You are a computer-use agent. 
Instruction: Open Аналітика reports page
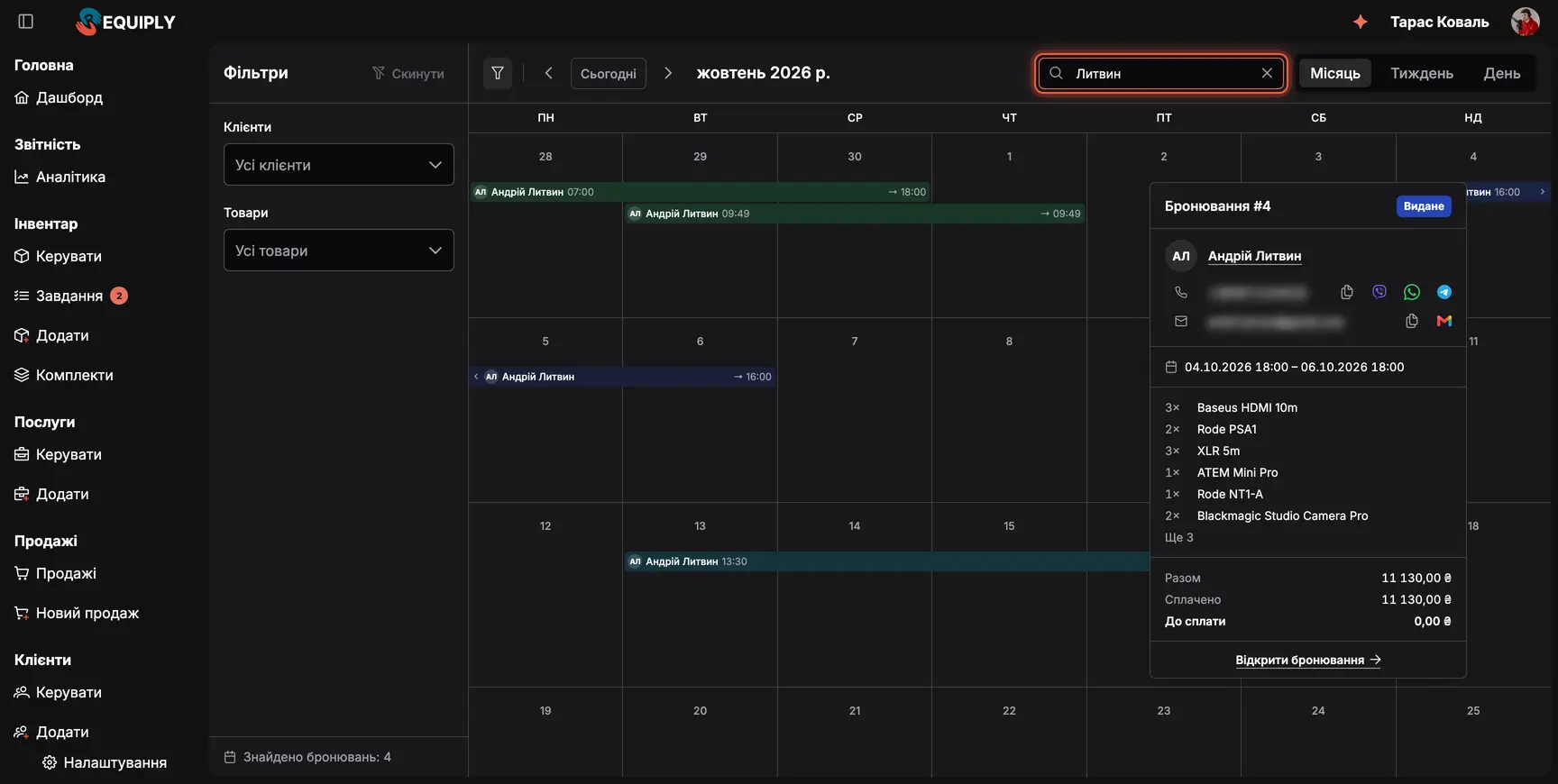click(60, 177)
